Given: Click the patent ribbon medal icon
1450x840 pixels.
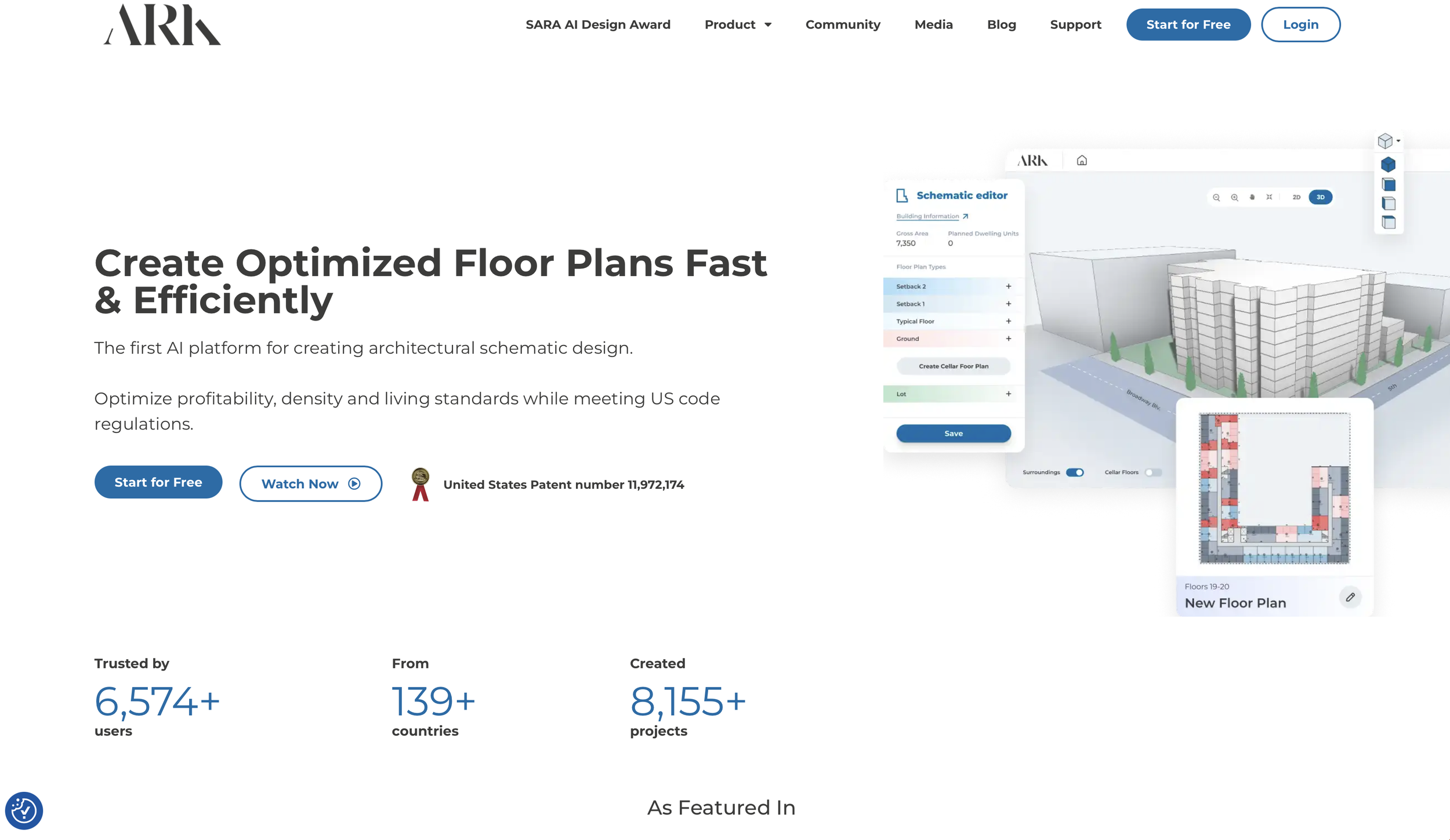Looking at the screenshot, I should pos(420,484).
